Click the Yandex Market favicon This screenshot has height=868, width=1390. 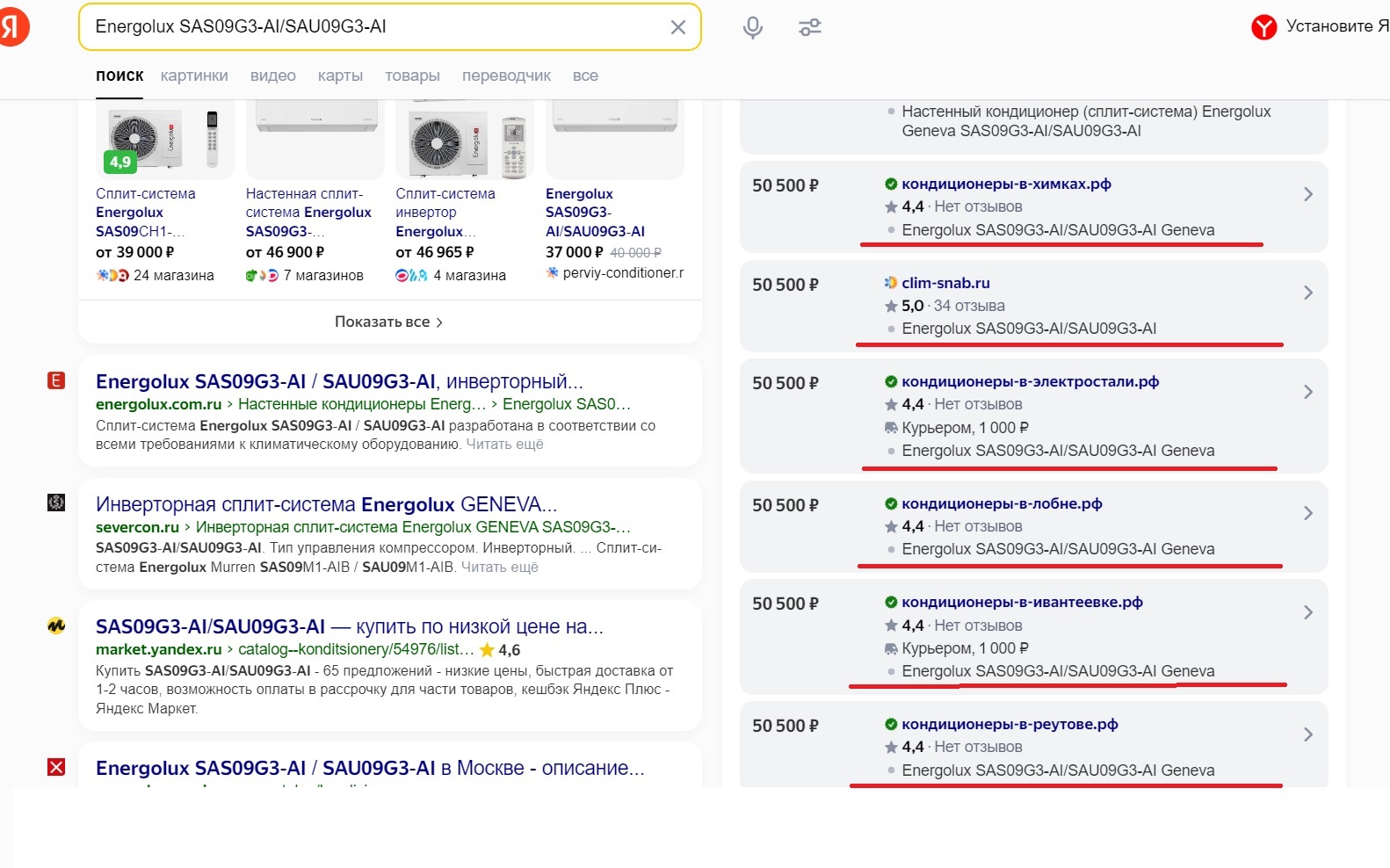56,626
